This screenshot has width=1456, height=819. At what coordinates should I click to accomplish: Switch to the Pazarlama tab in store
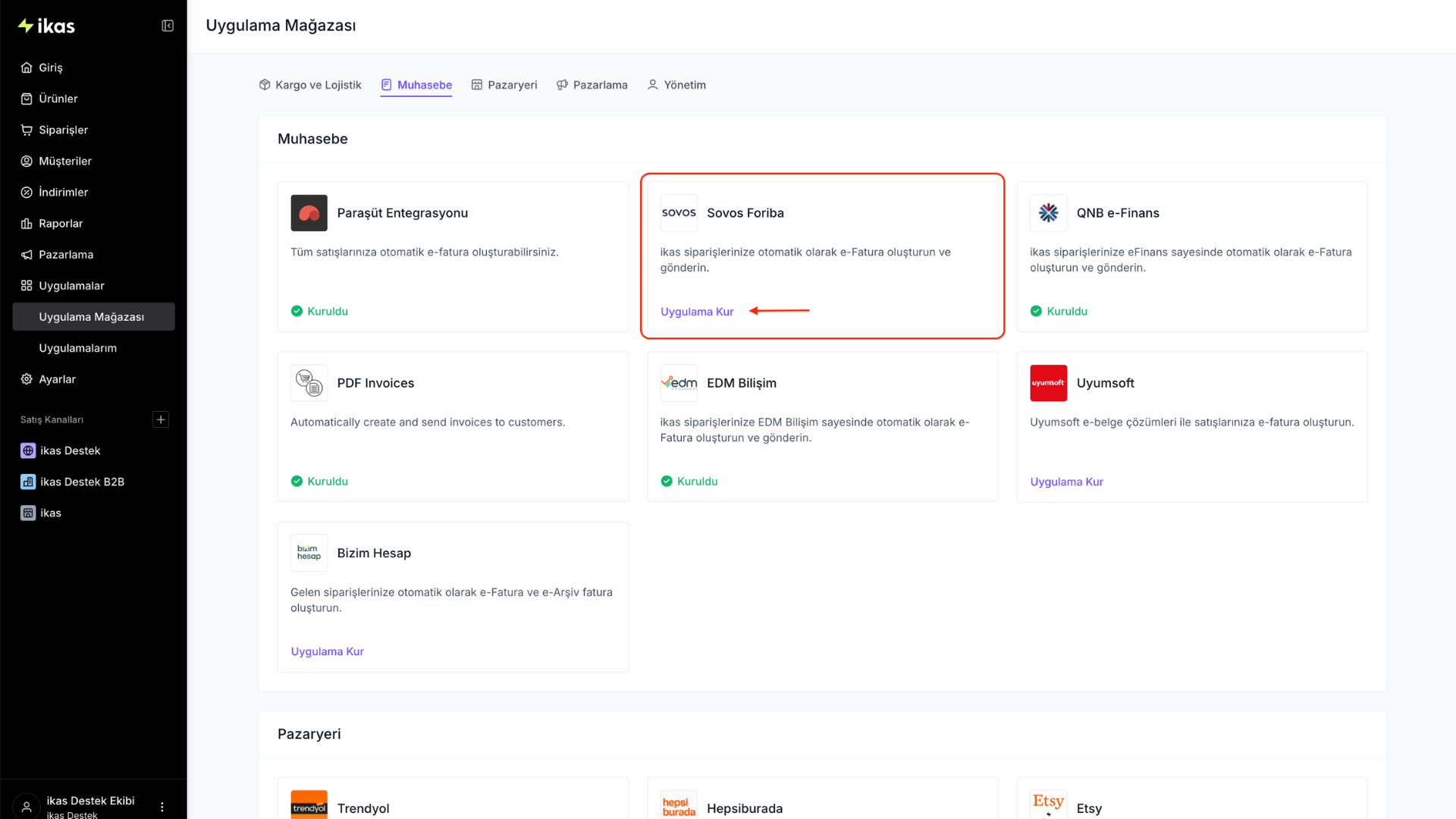pos(592,85)
